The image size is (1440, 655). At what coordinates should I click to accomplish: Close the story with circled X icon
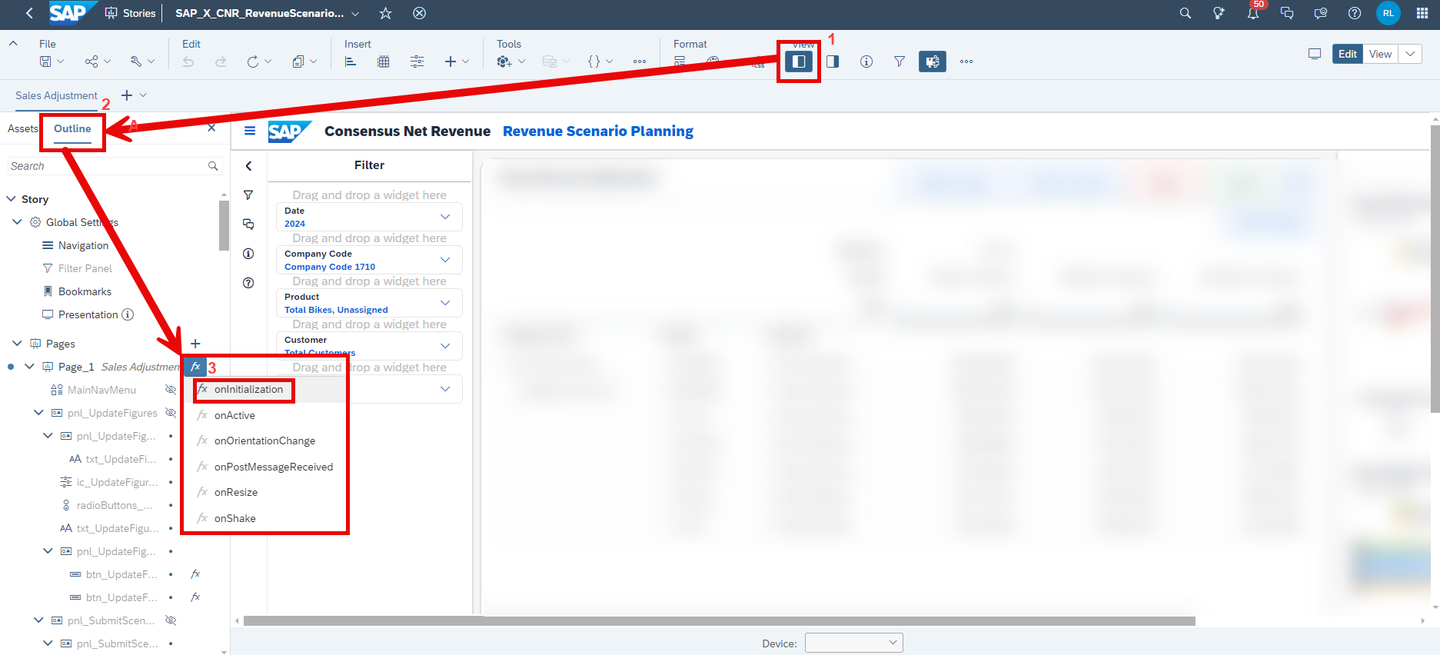coord(419,13)
